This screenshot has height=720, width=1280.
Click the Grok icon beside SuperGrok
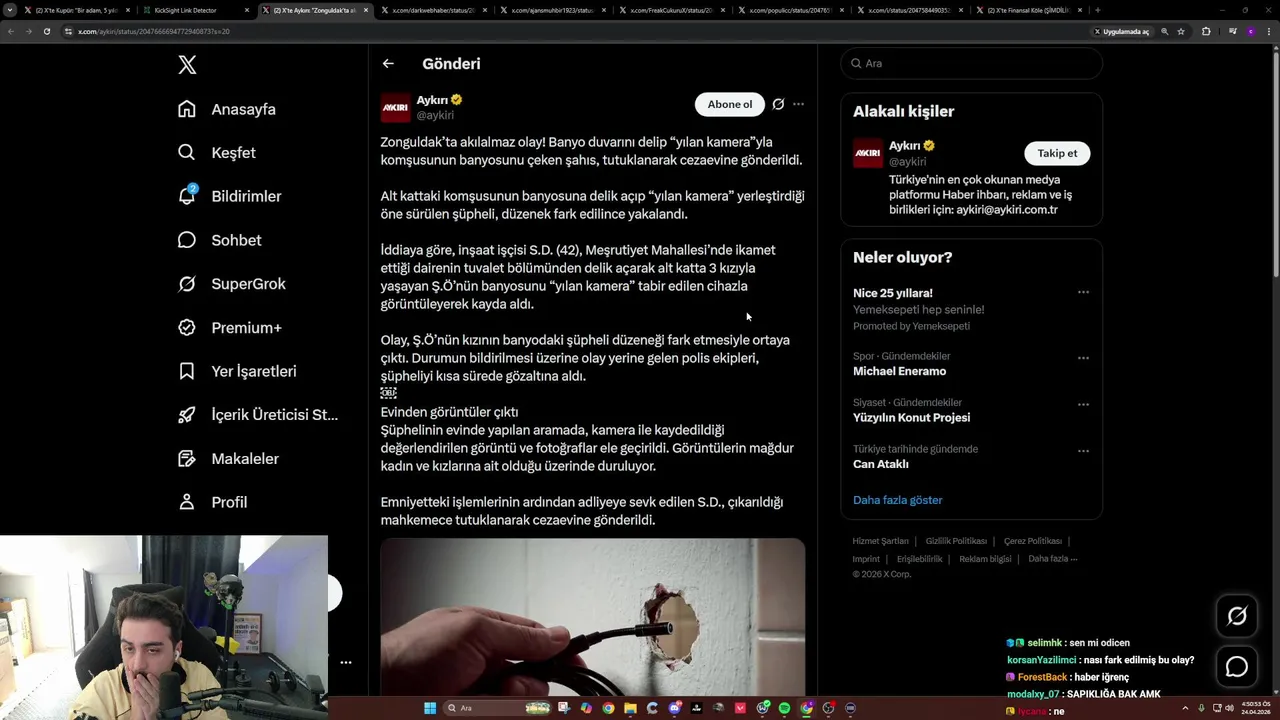pyautogui.click(x=187, y=284)
